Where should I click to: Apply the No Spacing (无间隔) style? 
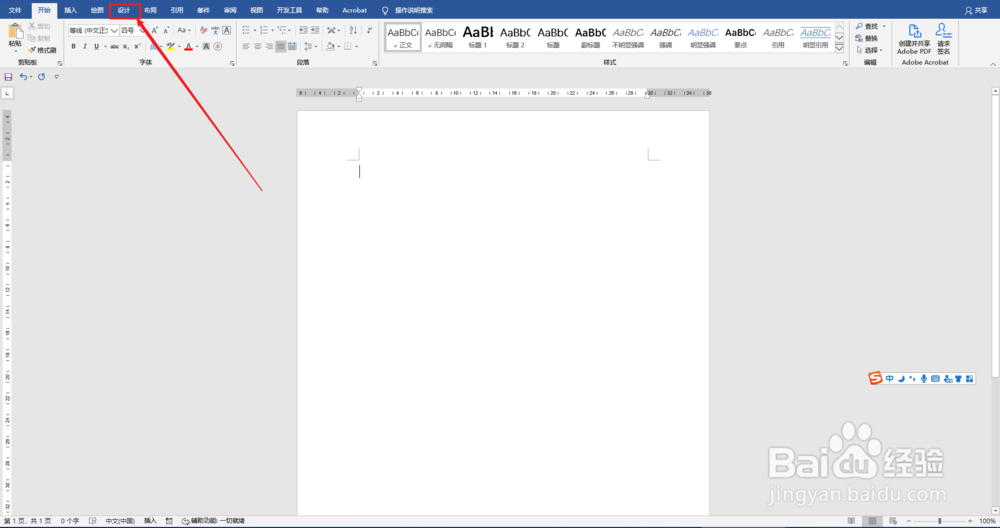pyautogui.click(x=440, y=38)
